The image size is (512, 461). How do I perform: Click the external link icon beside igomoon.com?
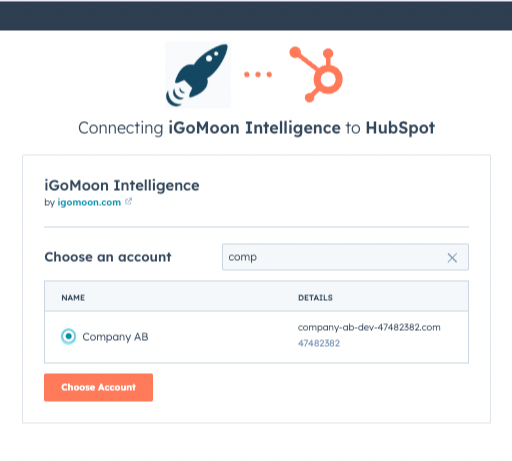click(x=128, y=201)
